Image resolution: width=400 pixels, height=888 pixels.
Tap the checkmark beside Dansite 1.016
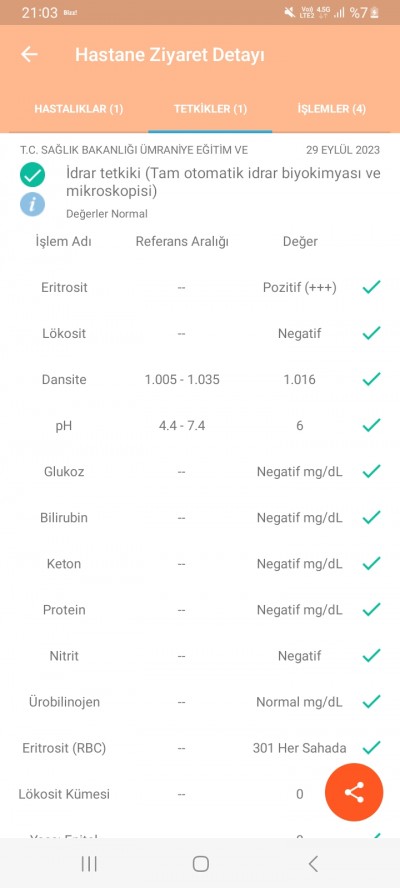click(x=371, y=379)
